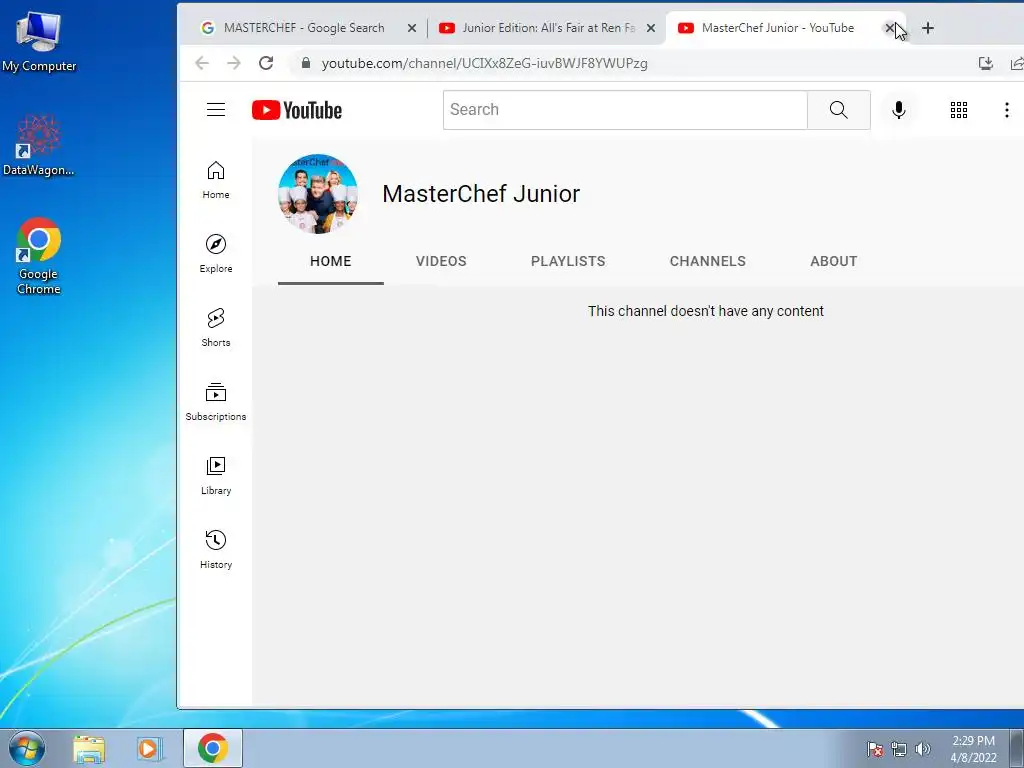
Task: Click the address bar URL
Action: coord(485,63)
